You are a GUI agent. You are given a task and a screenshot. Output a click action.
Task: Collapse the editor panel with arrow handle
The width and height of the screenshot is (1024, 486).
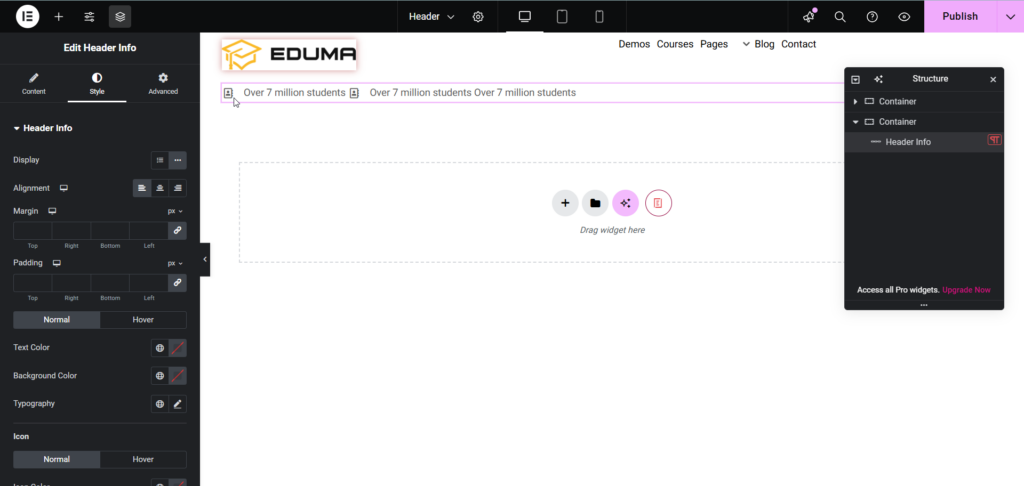205,259
